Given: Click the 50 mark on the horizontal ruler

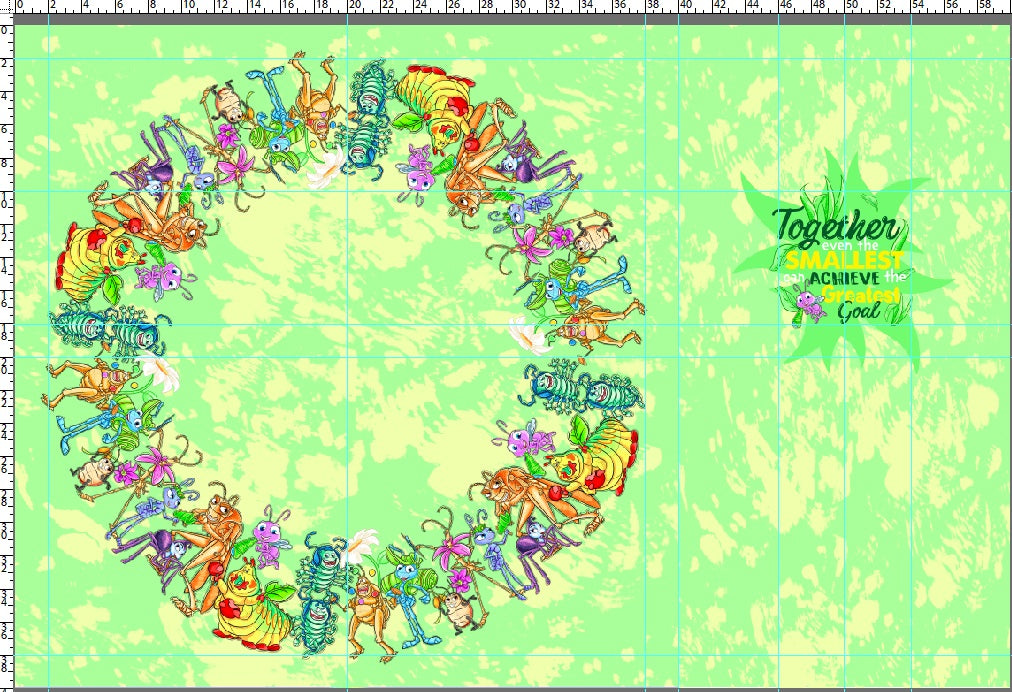Looking at the screenshot, I should 849,8.
